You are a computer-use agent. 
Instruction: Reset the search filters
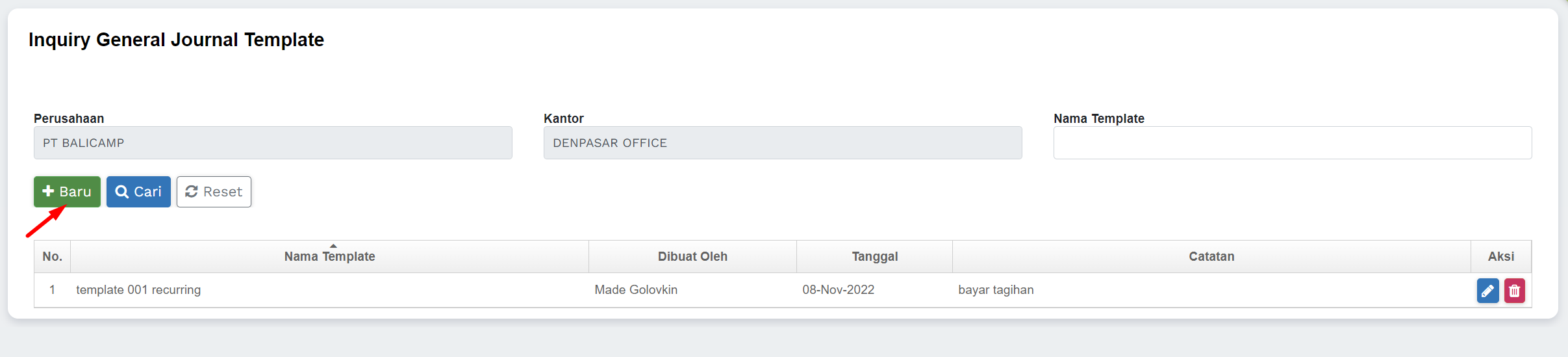[214, 192]
